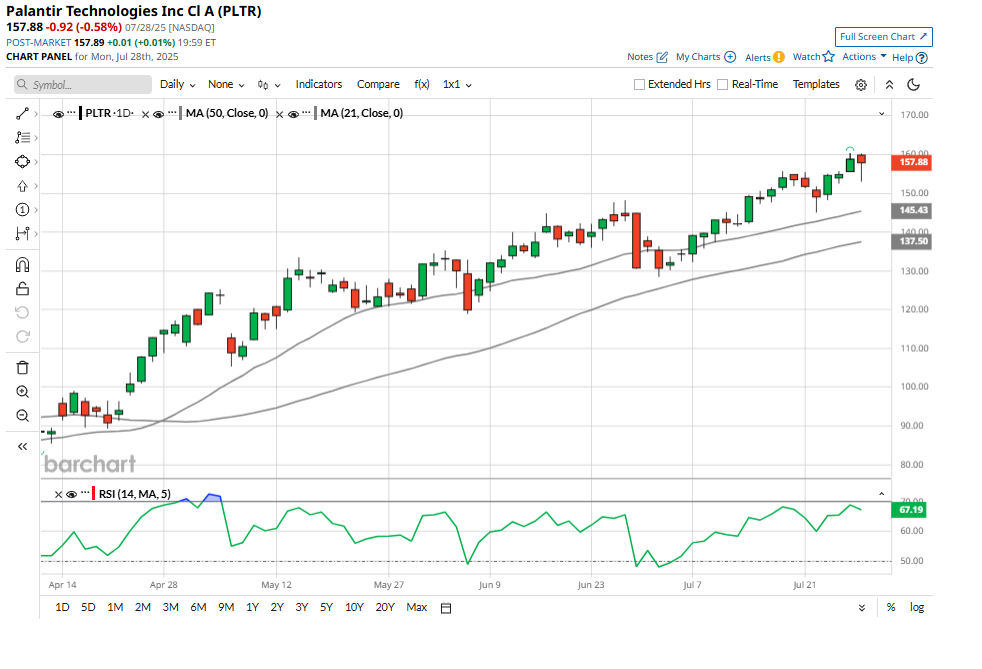This screenshot has width=982, height=669.
Task: Choose the shapes drawing tool
Action: pos(22,162)
